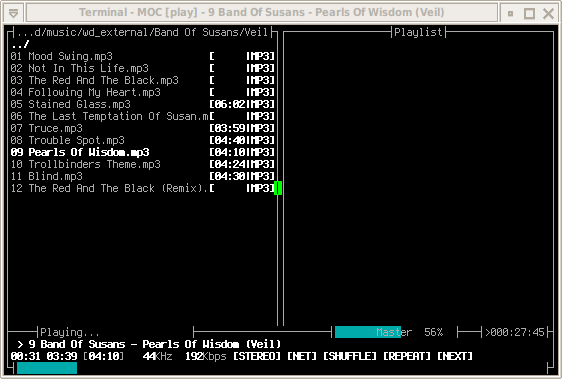The width and height of the screenshot is (562, 379).
Task: Open the window menu arrow icon
Action: pyautogui.click(x=14, y=13)
